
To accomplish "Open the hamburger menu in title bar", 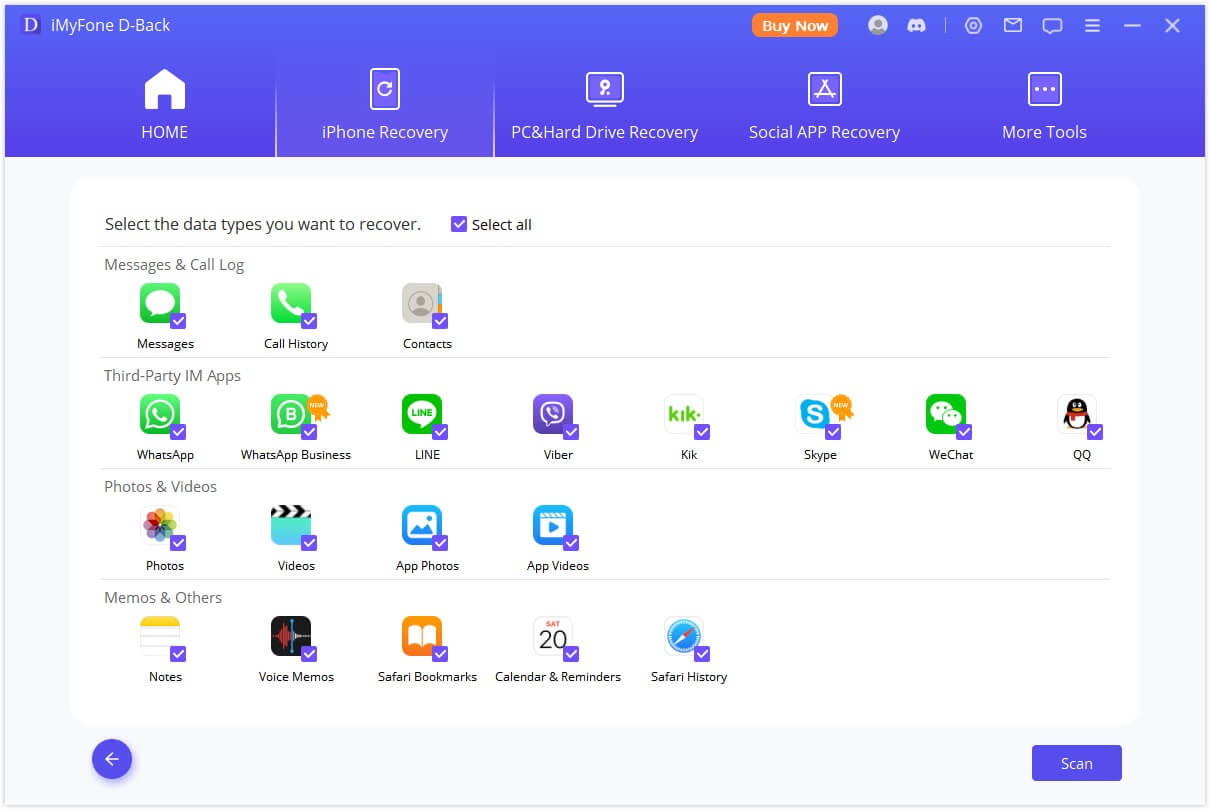I will click(1092, 26).
